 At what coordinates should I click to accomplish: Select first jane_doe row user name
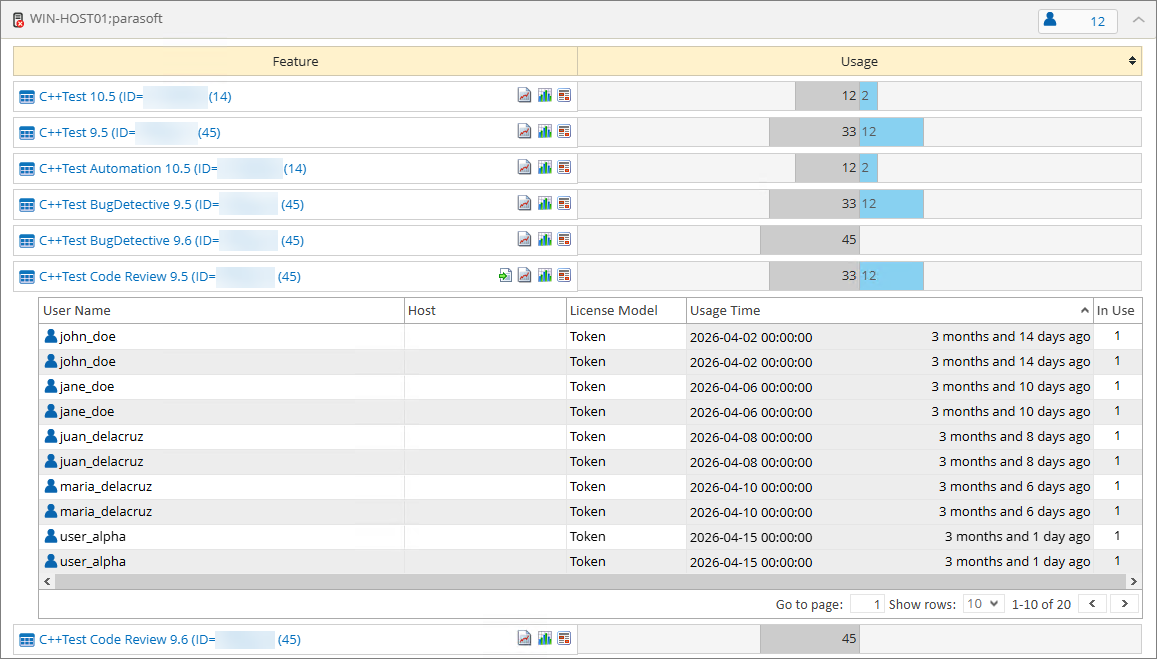[x=86, y=387]
